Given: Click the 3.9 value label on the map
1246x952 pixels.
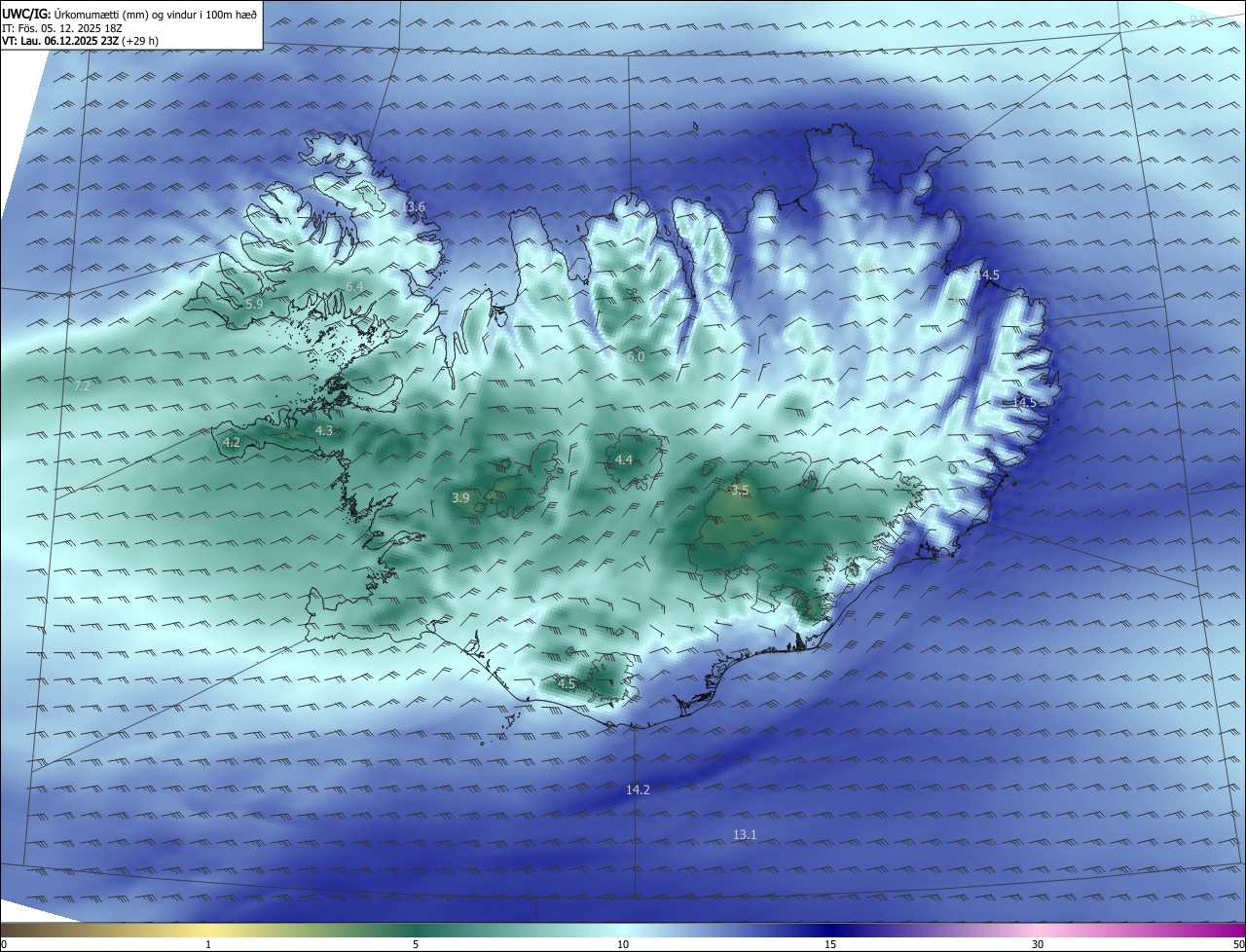Looking at the screenshot, I should pyautogui.click(x=460, y=498).
